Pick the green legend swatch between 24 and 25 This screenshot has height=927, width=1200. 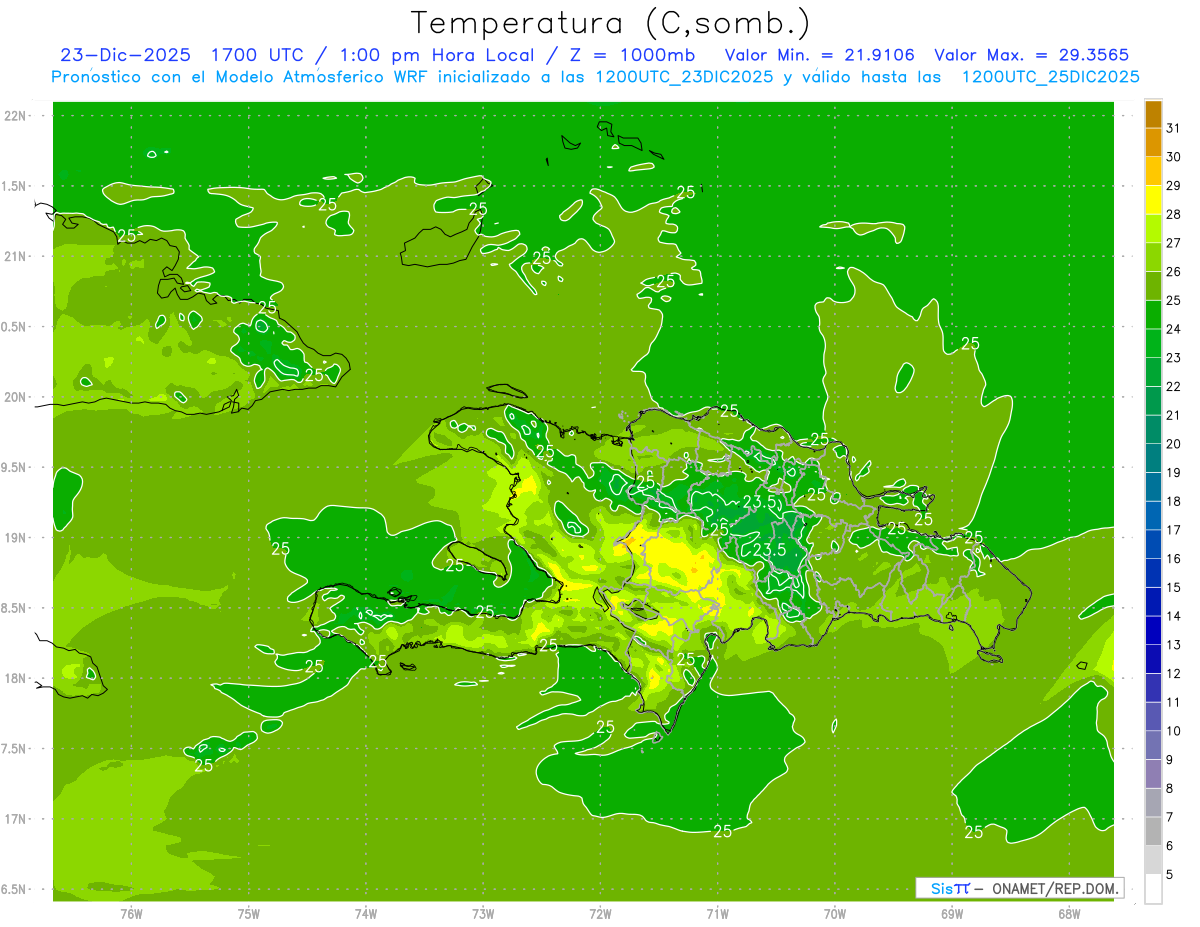(x=1153, y=314)
